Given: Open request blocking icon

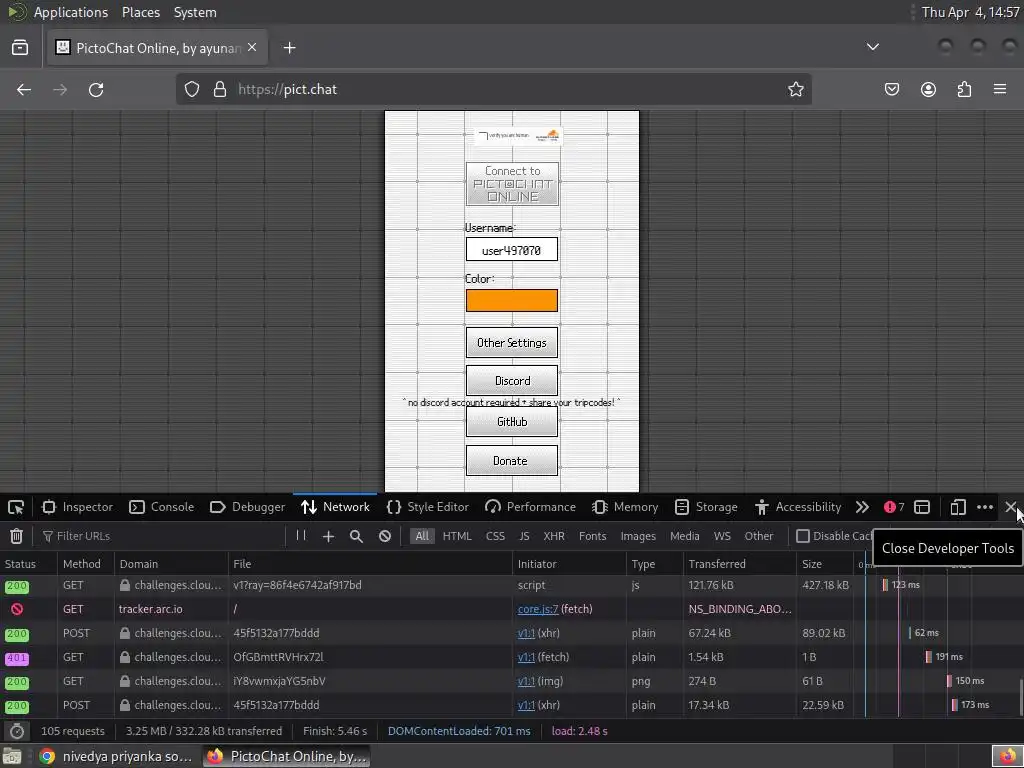Looking at the screenshot, I should [x=385, y=536].
